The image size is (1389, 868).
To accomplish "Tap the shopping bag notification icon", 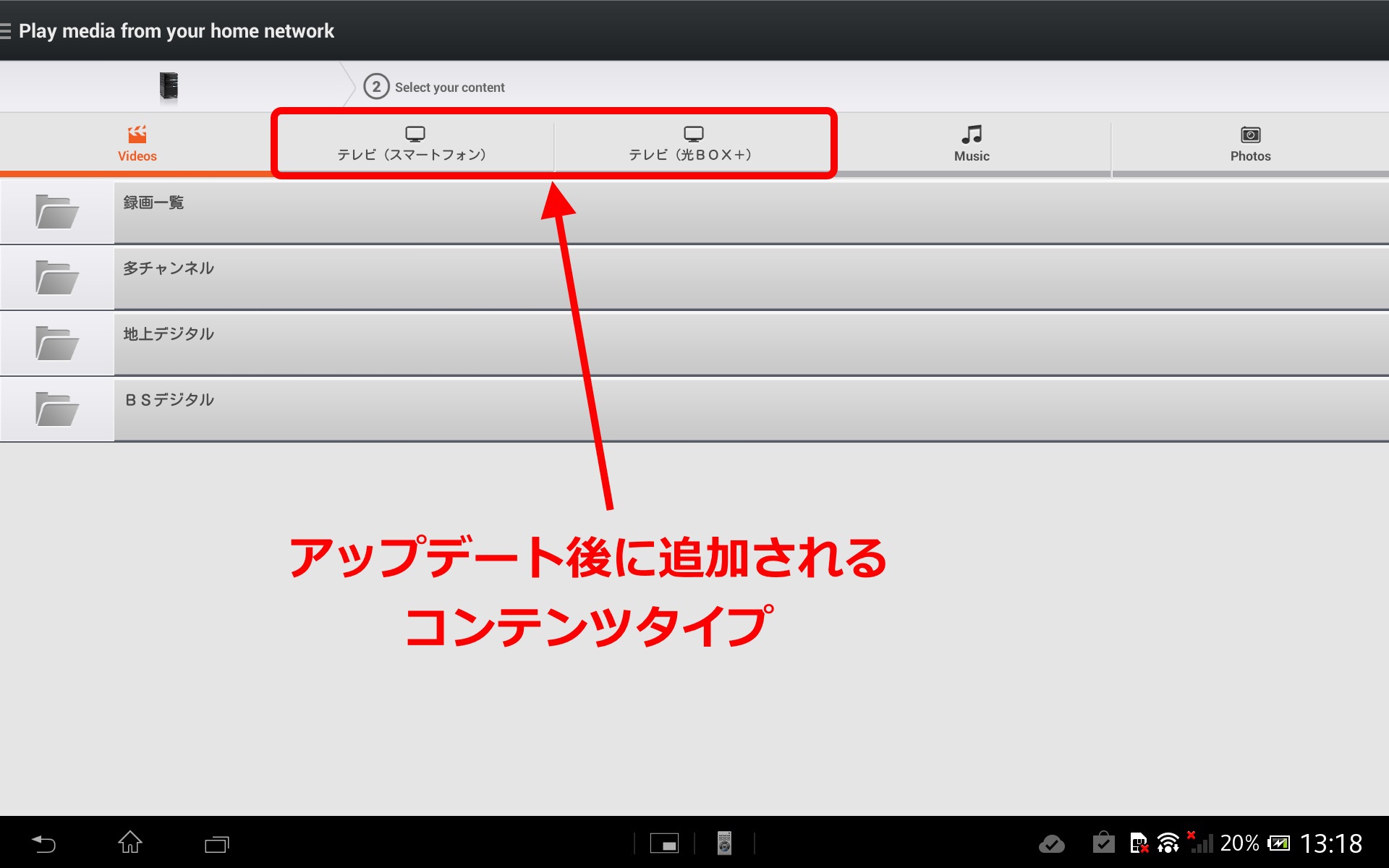I will [x=1103, y=843].
